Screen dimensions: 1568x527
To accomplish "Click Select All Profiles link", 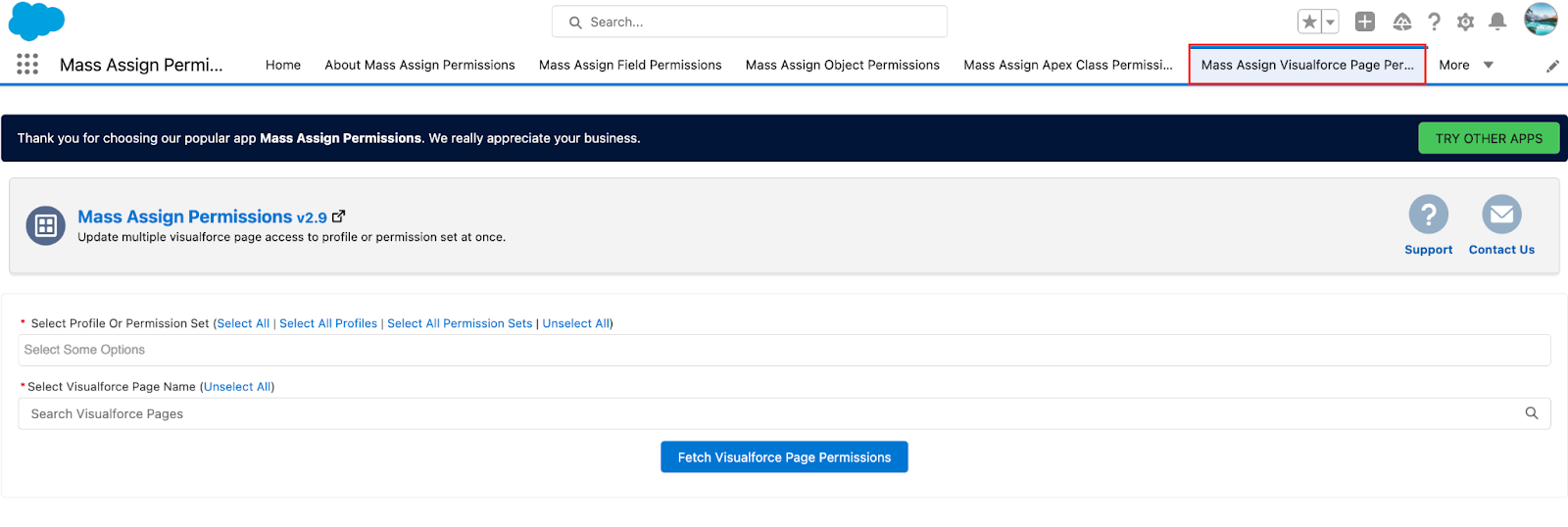I will [328, 323].
